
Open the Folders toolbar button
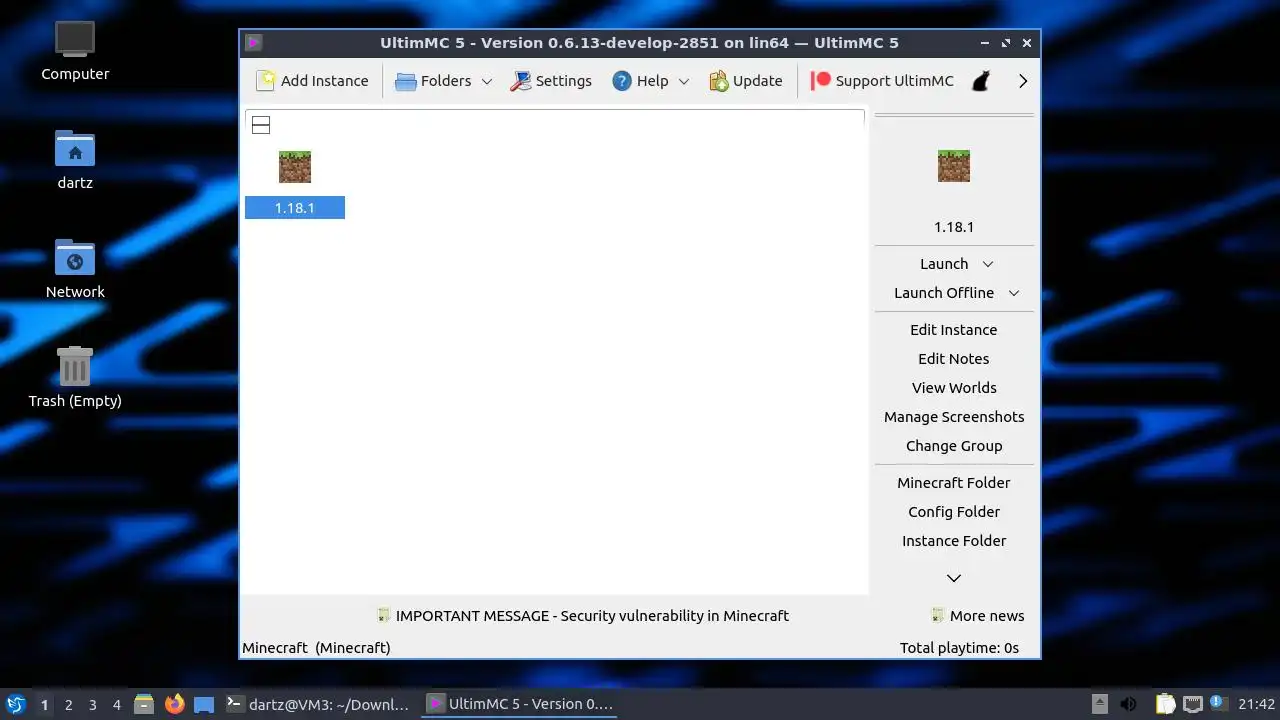pyautogui.click(x=433, y=81)
